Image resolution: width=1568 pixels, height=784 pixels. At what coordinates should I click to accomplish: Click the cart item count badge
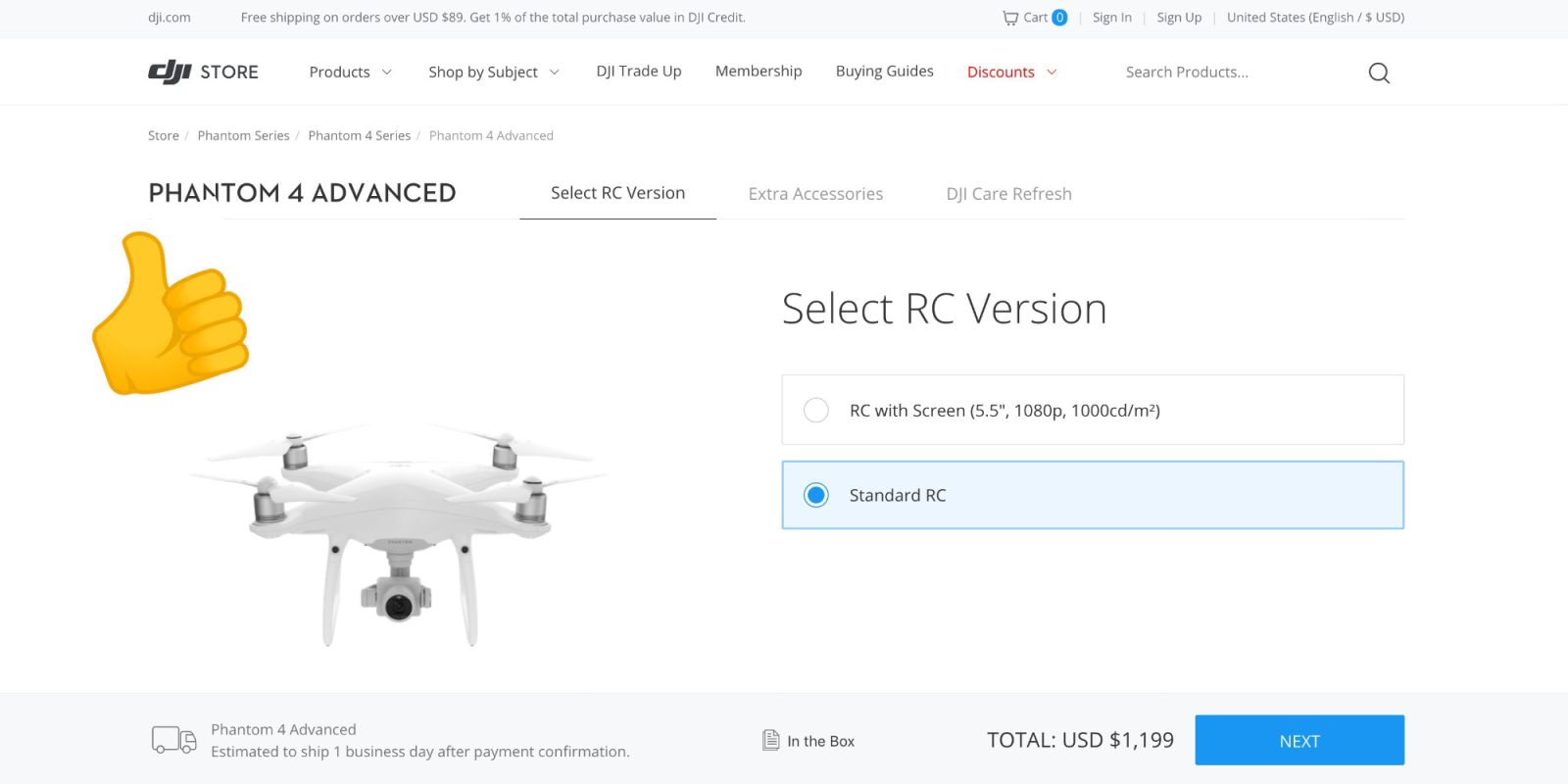click(x=1059, y=18)
